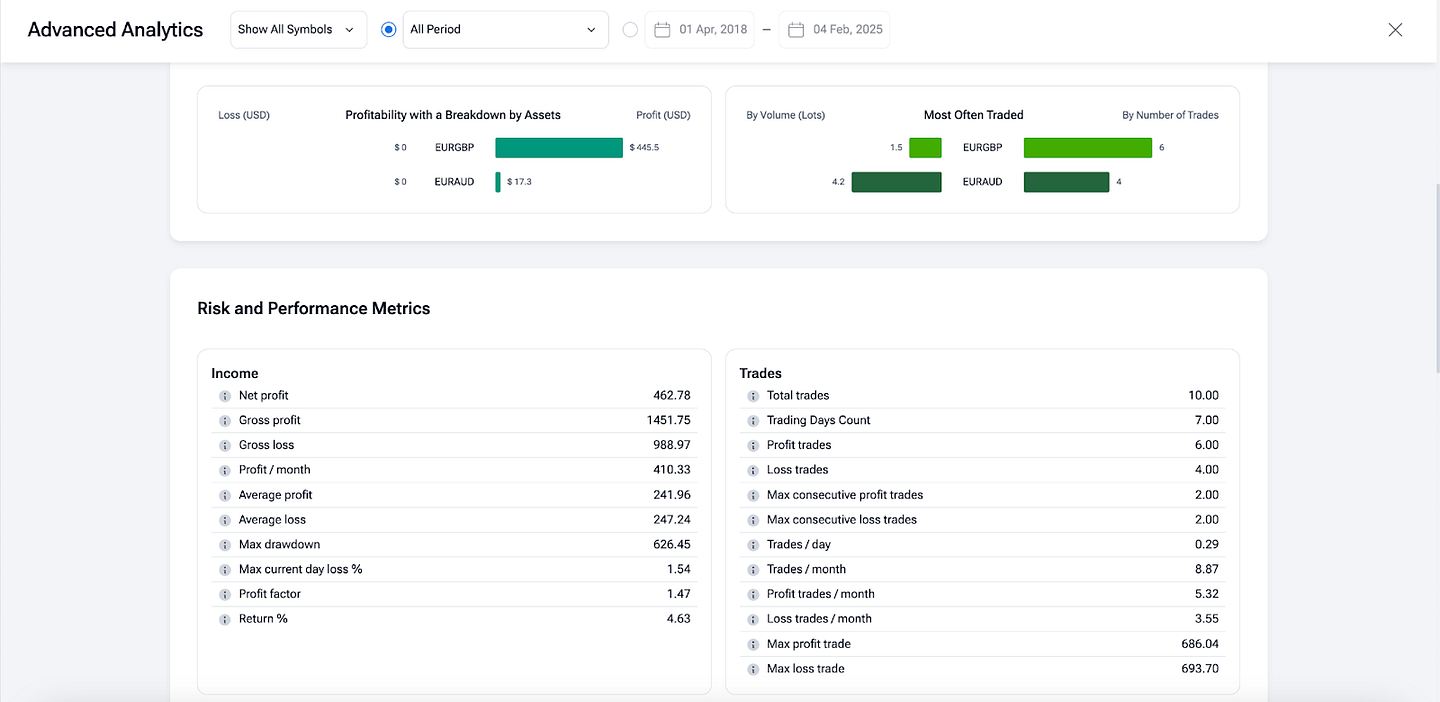Select the custom date range radio button
Image resolution: width=1440 pixels, height=702 pixels.
coord(630,30)
